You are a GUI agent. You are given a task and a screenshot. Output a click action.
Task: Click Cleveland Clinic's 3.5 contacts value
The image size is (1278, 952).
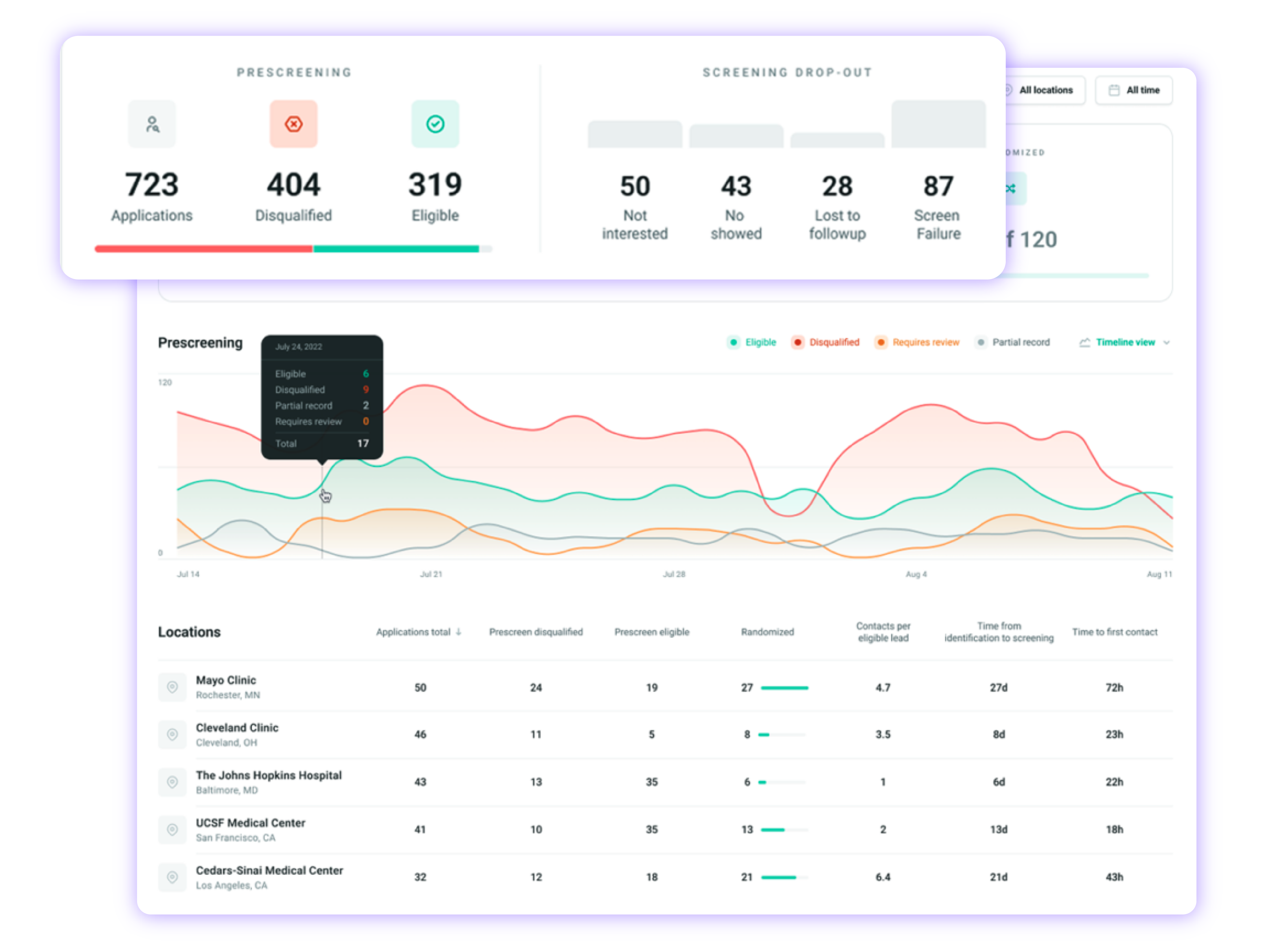coord(883,735)
